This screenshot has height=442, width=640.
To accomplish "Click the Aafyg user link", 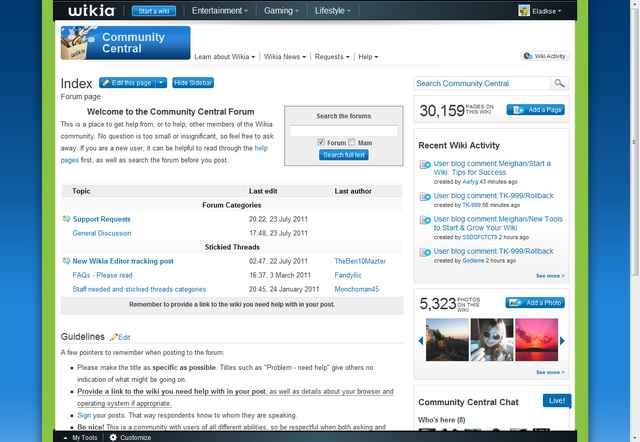I will [470, 182].
